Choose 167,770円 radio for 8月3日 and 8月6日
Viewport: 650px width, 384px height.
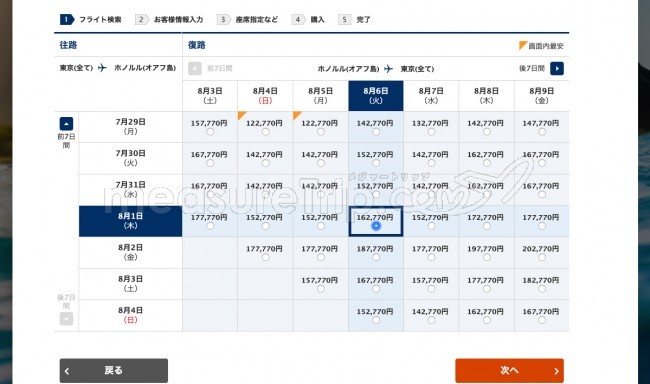376,289
